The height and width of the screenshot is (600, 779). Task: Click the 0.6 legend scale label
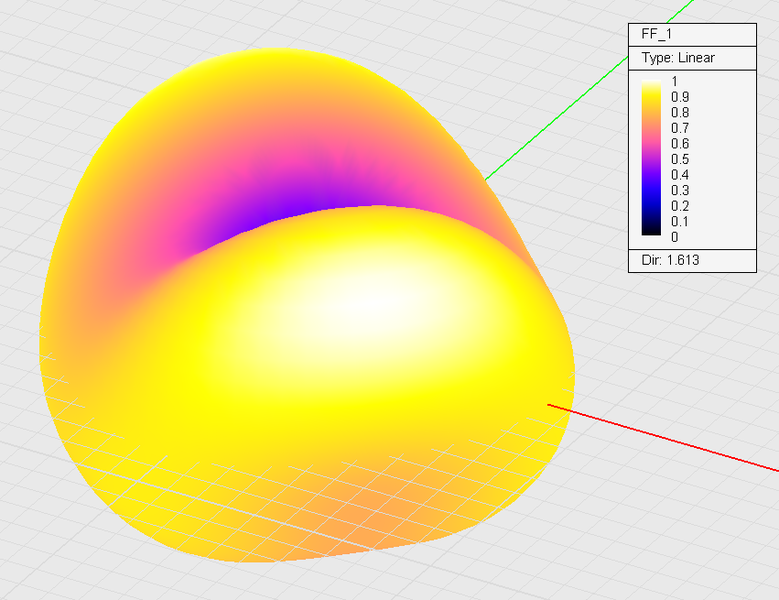pos(680,144)
